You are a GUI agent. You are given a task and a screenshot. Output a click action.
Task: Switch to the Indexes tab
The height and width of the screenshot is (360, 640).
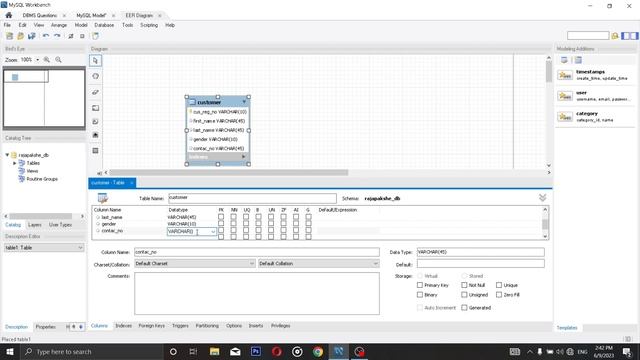click(123, 326)
